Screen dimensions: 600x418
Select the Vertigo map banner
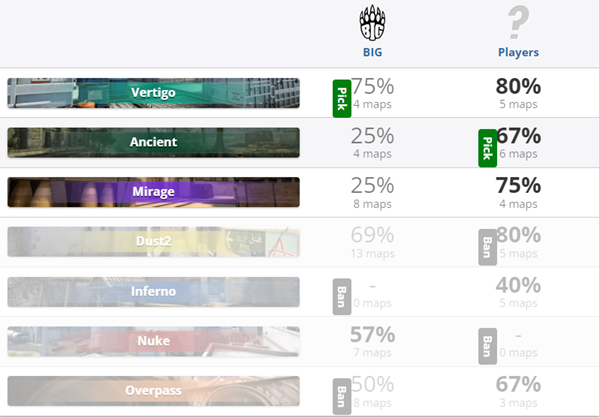(153, 93)
